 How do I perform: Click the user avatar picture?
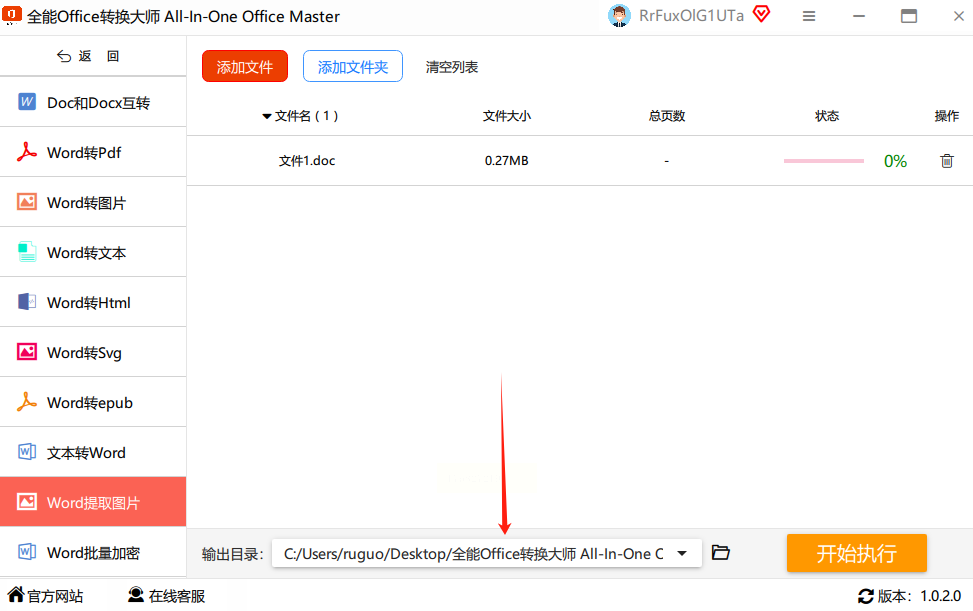pyautogui.click(x=619, y=16)
